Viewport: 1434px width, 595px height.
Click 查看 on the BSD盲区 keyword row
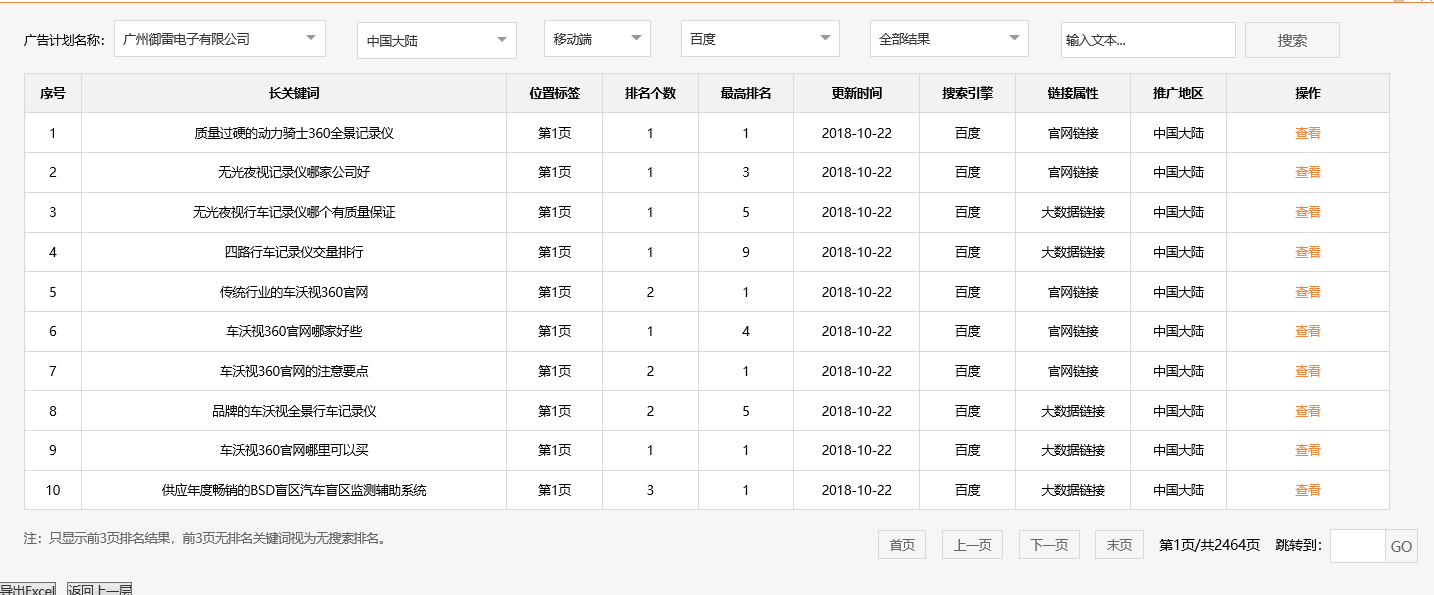1307,490
